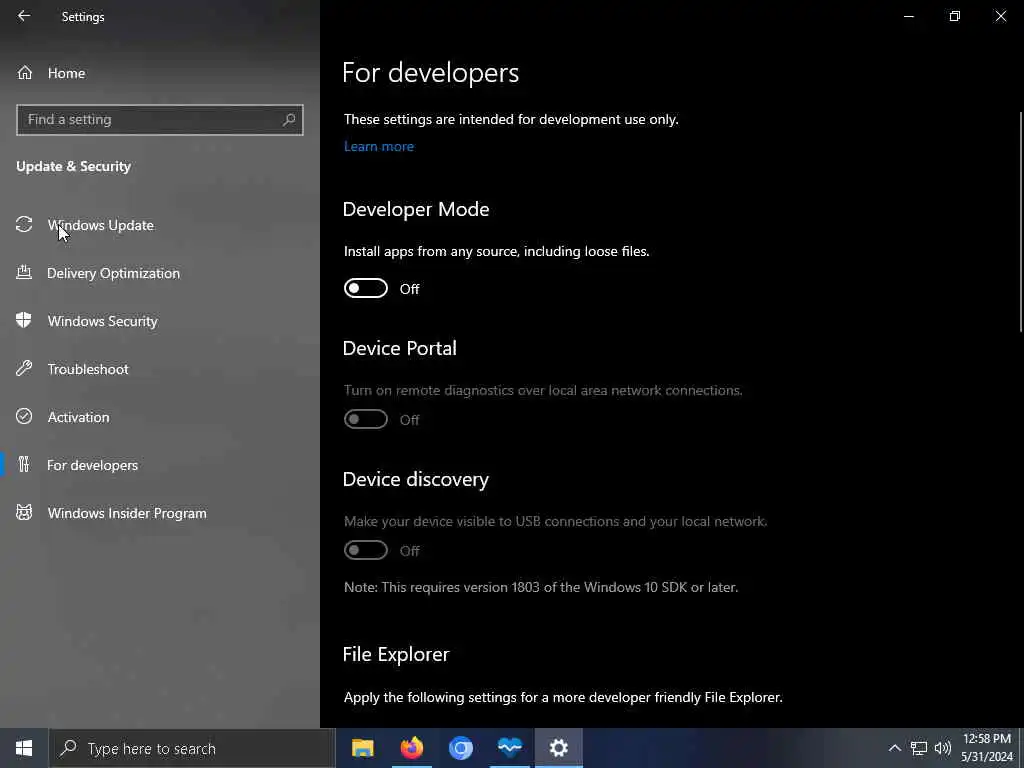Viewport: 1024px width, 768px height.
Task: Minimize the Settings window
Action: pyautogui.click(x=908, y=16)
